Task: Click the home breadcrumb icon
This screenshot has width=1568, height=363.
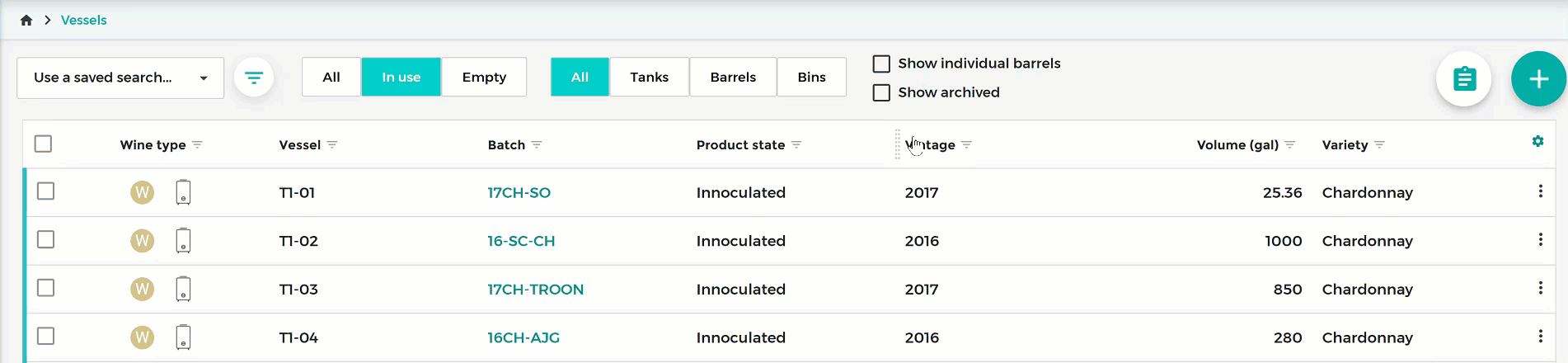Action: point(26,21)
